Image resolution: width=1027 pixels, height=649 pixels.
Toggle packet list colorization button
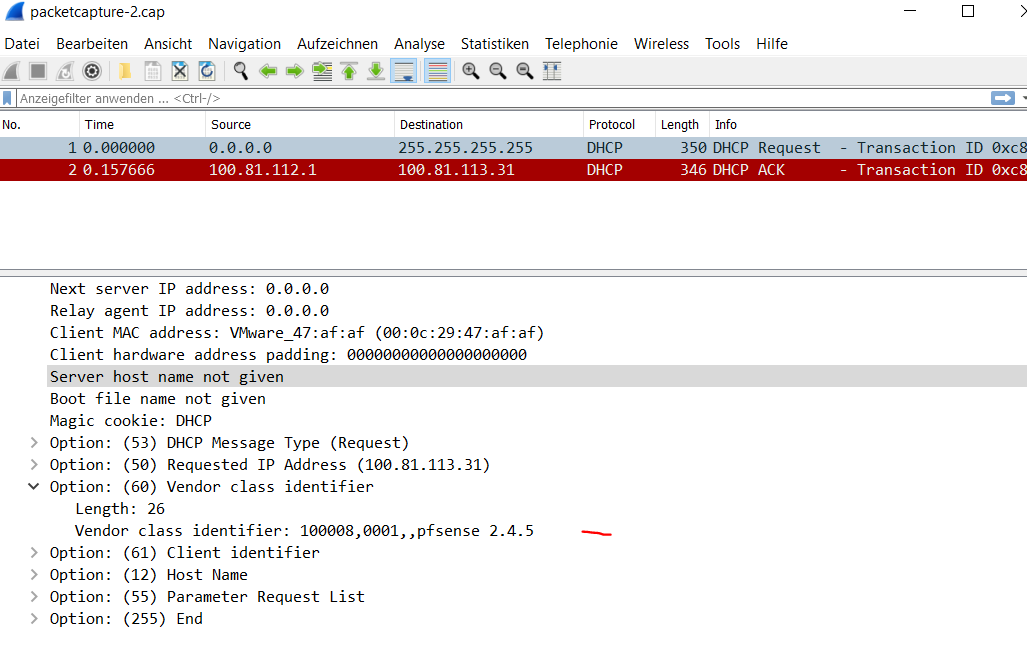(x=436, y=71)
